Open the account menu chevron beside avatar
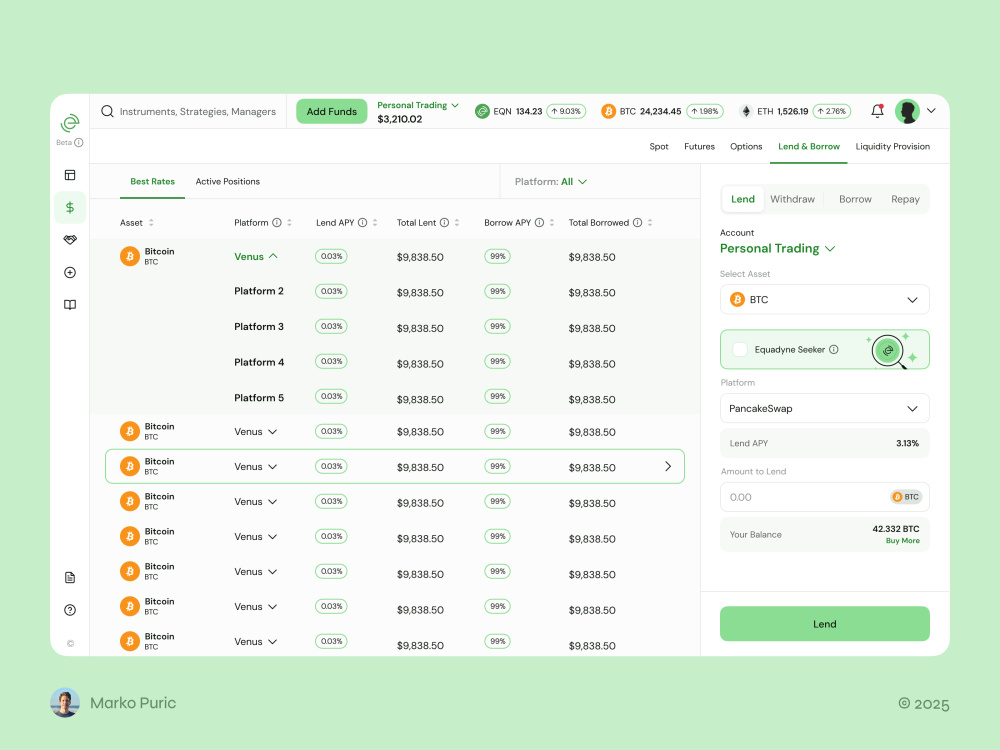Image resolution: width=1000 pixels, height=750 pixels. click(x=931, y=111)
